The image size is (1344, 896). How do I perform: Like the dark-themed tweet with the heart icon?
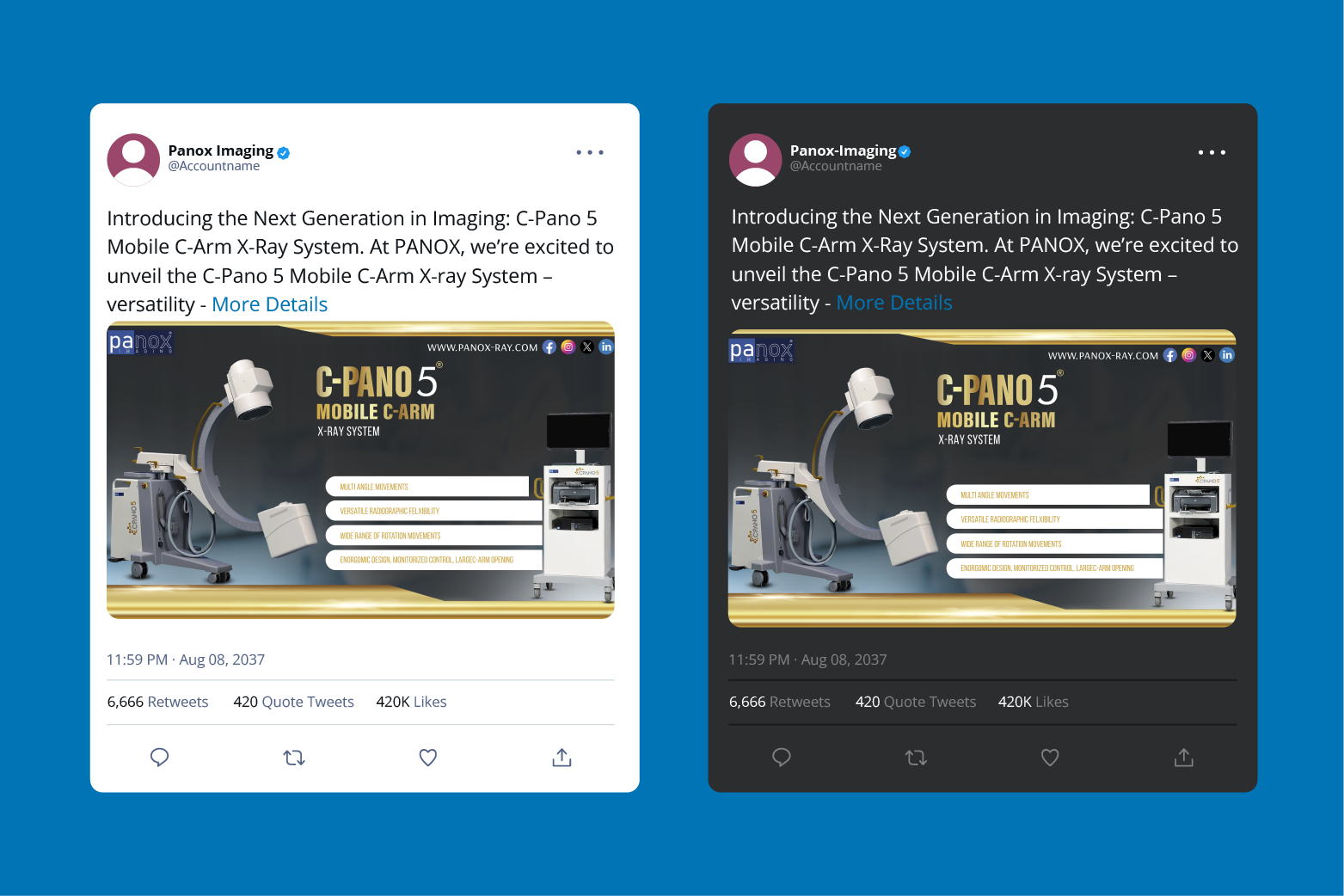[x=1050, y=758]
